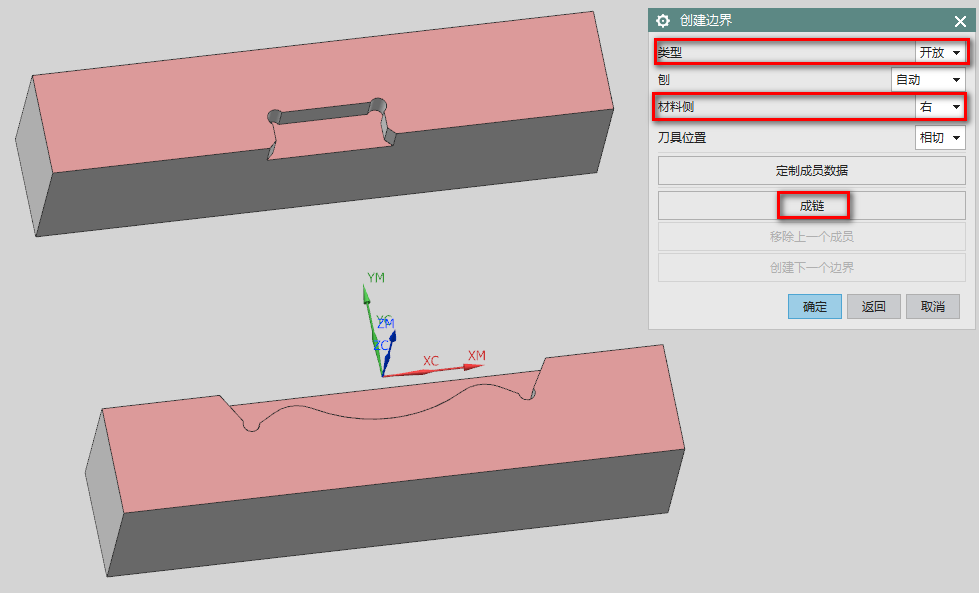Open the 材料侧 dropdown showing 右
This screenshot has height=593, width=979.
pyautogui.click(x=940, y=106)
